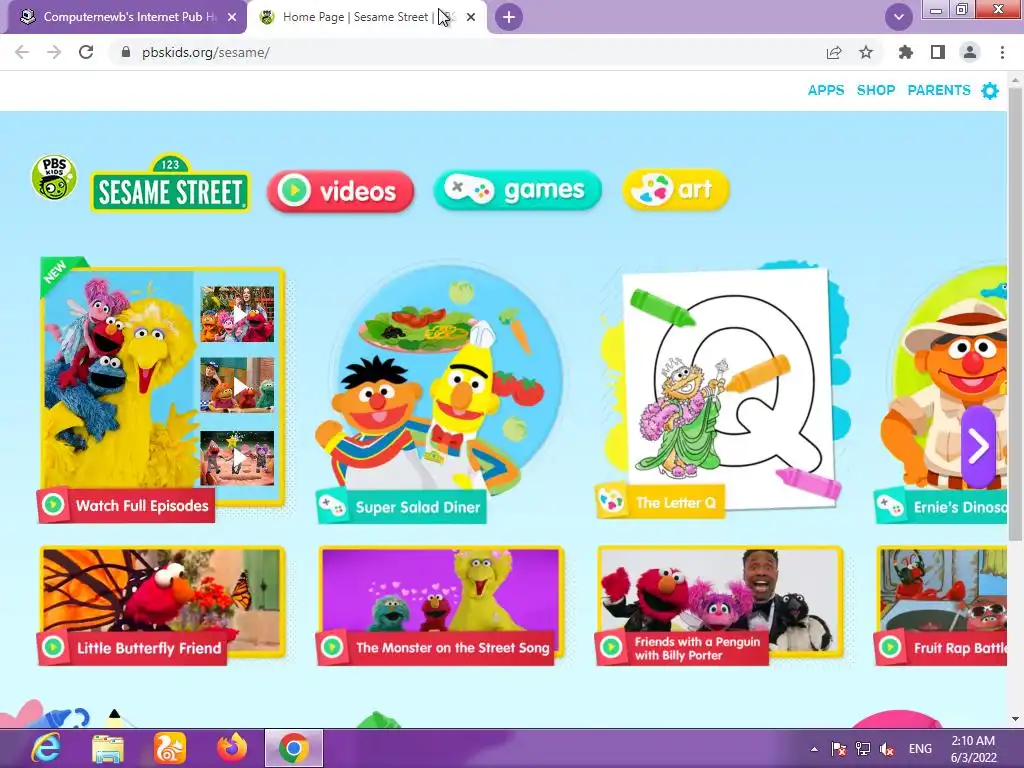Open Action Center flag icon
The width and height of the screenshot is (1024, 768).
pyautogui.click(x=839, y=749)
